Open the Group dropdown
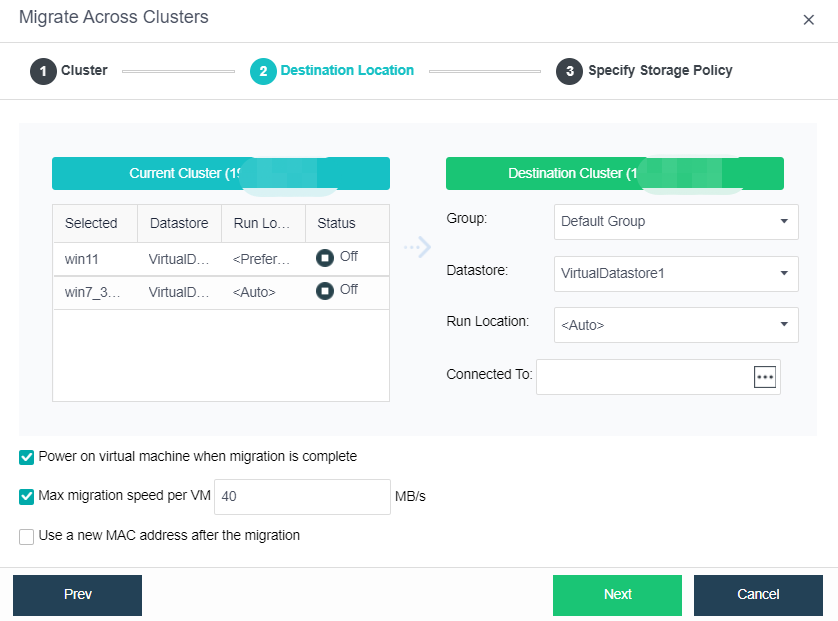This screenshot has height=621, width=838. [x=676, y=222]
